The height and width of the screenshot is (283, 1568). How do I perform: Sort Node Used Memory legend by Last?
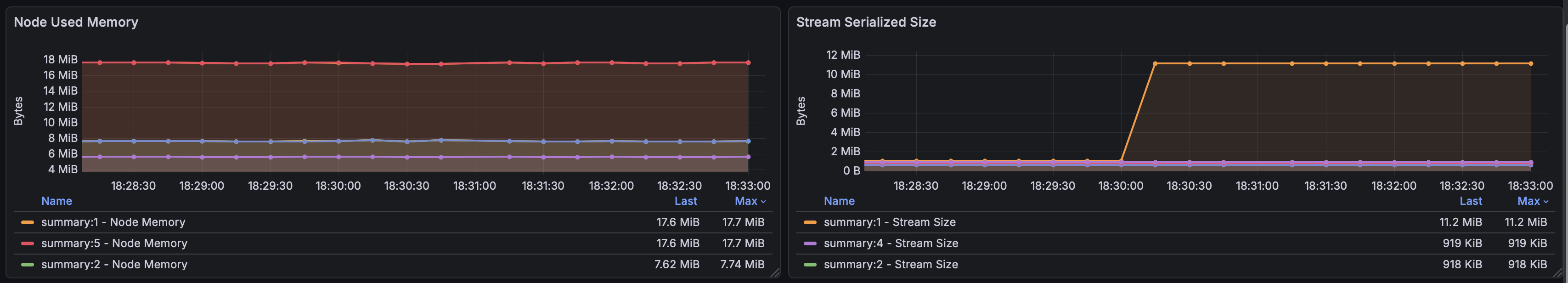pos(685,201)
